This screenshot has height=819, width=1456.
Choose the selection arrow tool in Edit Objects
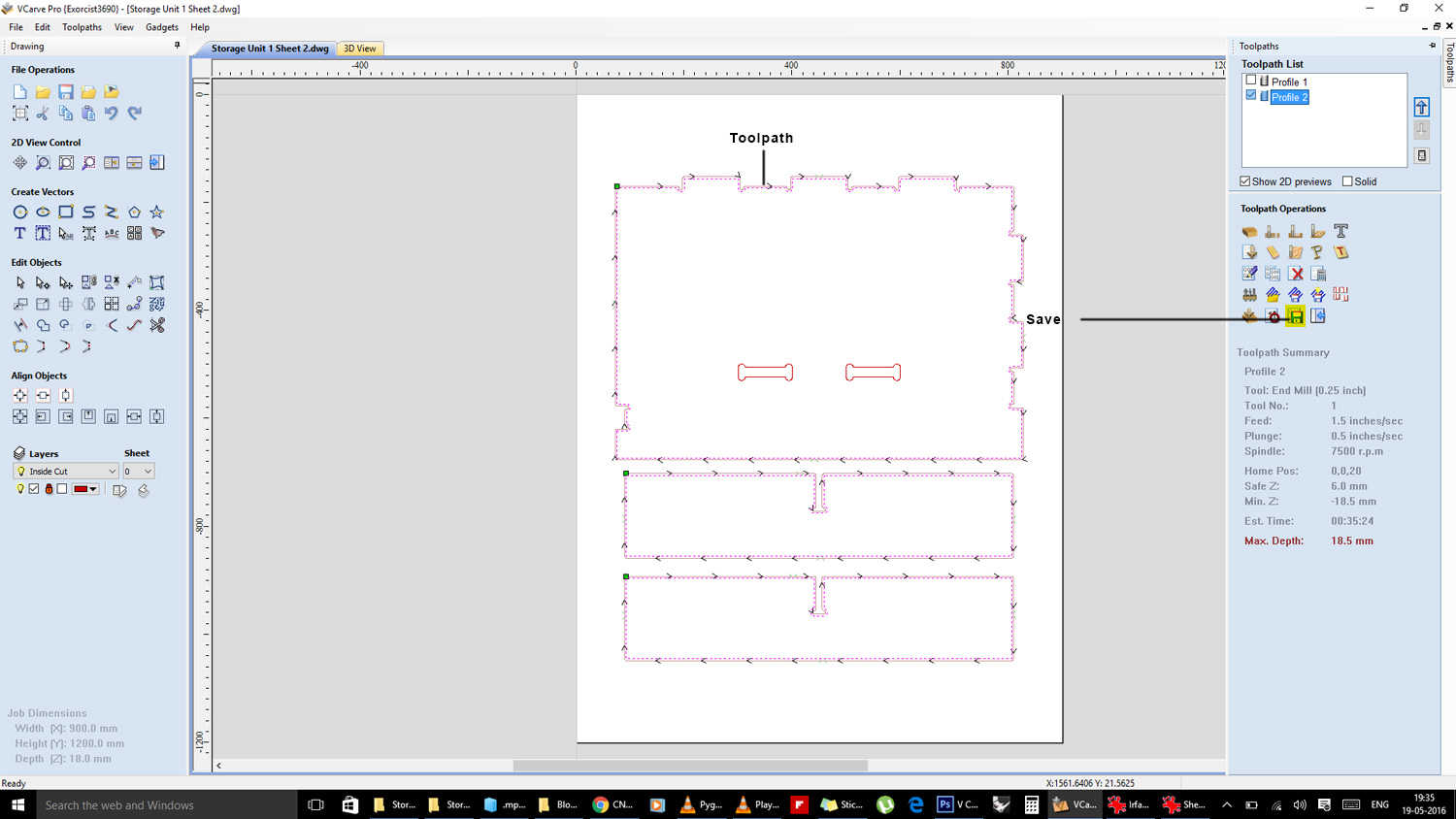click(20, 282)
